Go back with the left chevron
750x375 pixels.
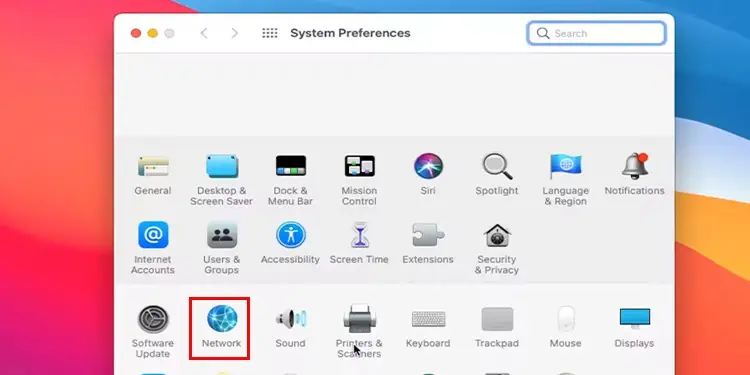pyautogui.click(x=204, y=33)
